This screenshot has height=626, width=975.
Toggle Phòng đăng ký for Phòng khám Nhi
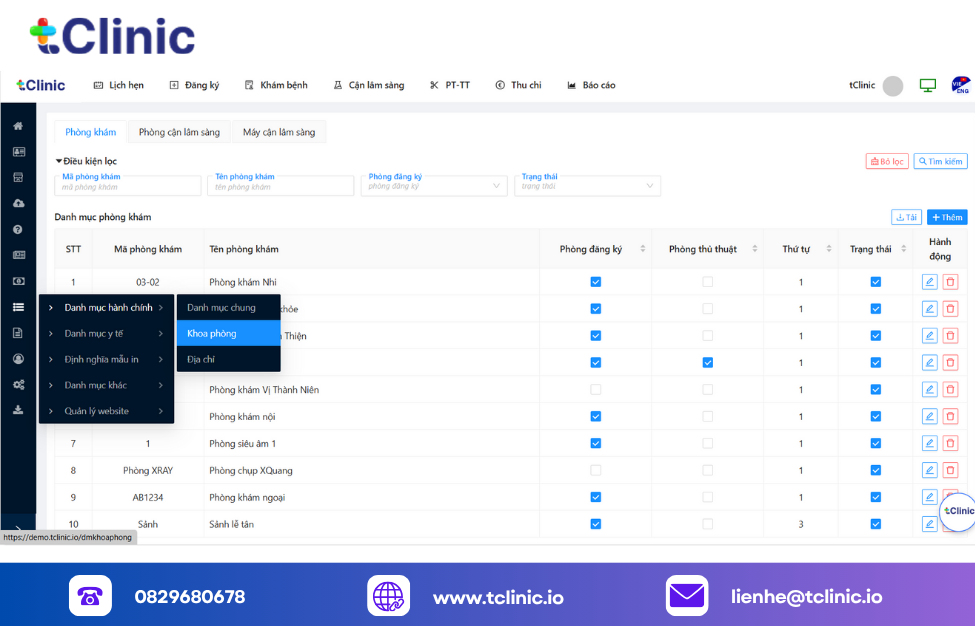[596, 282]
